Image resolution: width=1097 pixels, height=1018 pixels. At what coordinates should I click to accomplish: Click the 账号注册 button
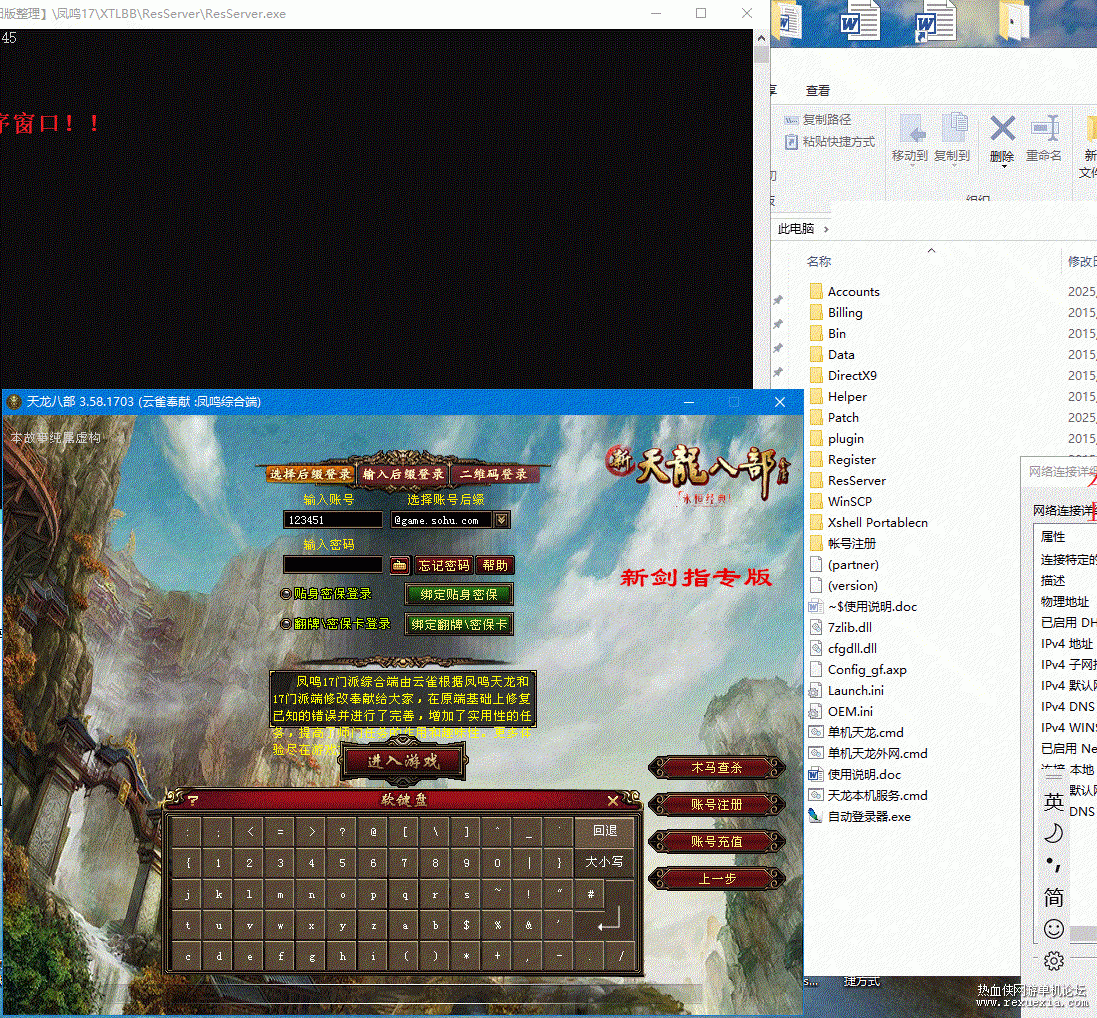tap(716, 805)
